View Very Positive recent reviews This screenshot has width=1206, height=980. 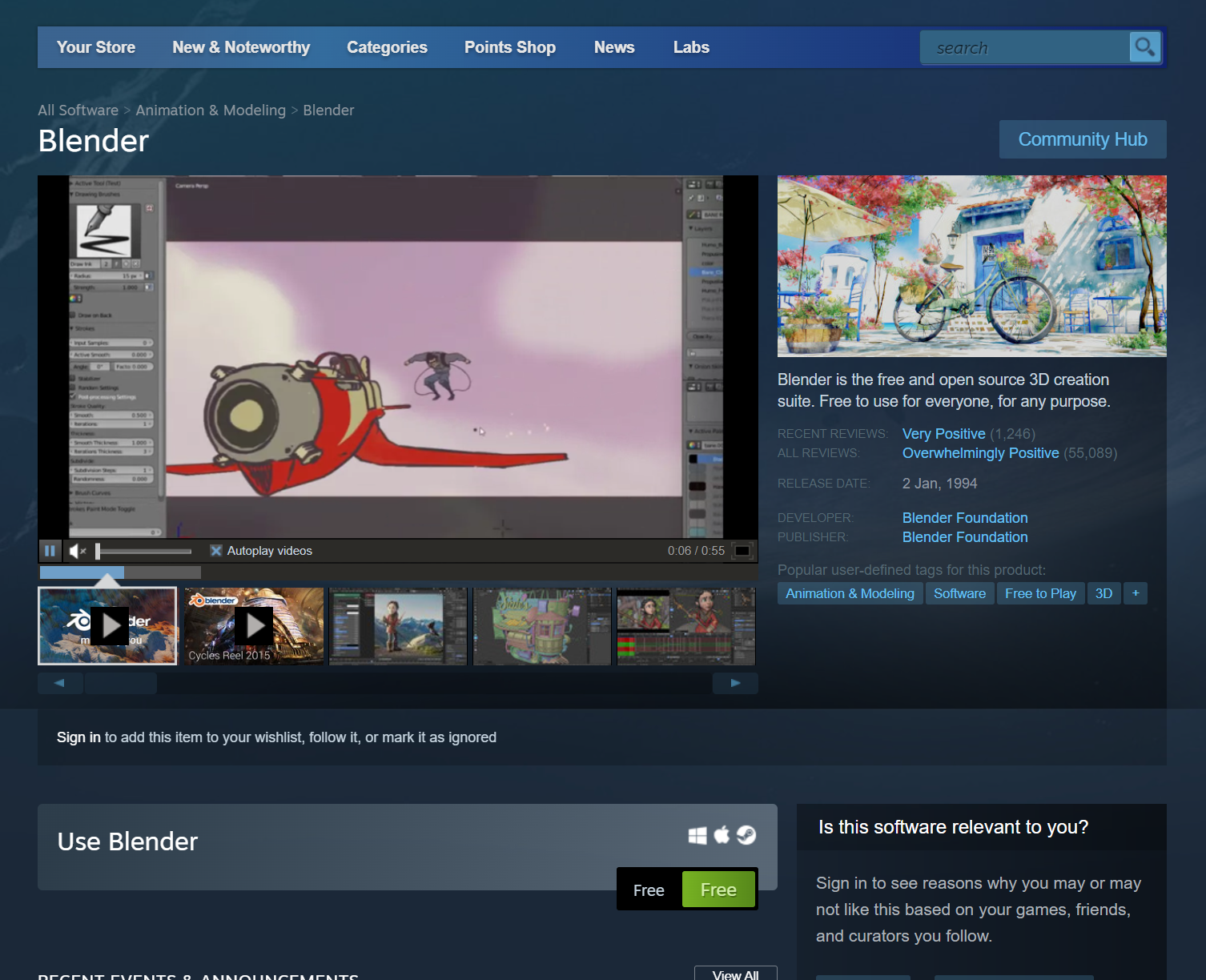click(944, 434)
